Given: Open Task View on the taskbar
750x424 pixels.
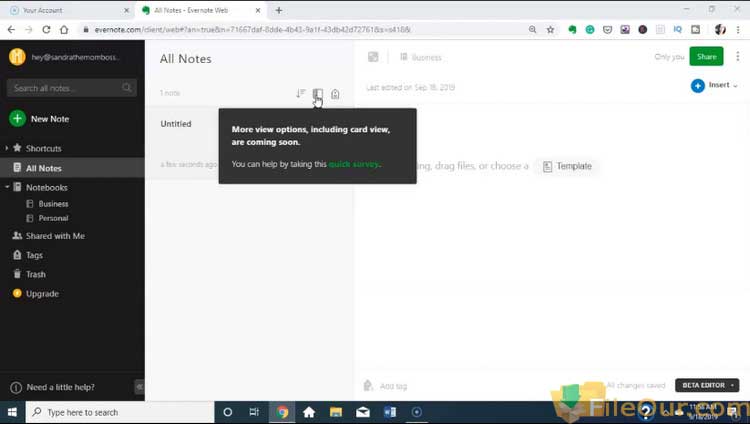Looking at the screenshot, I should (x=254, y=412).
